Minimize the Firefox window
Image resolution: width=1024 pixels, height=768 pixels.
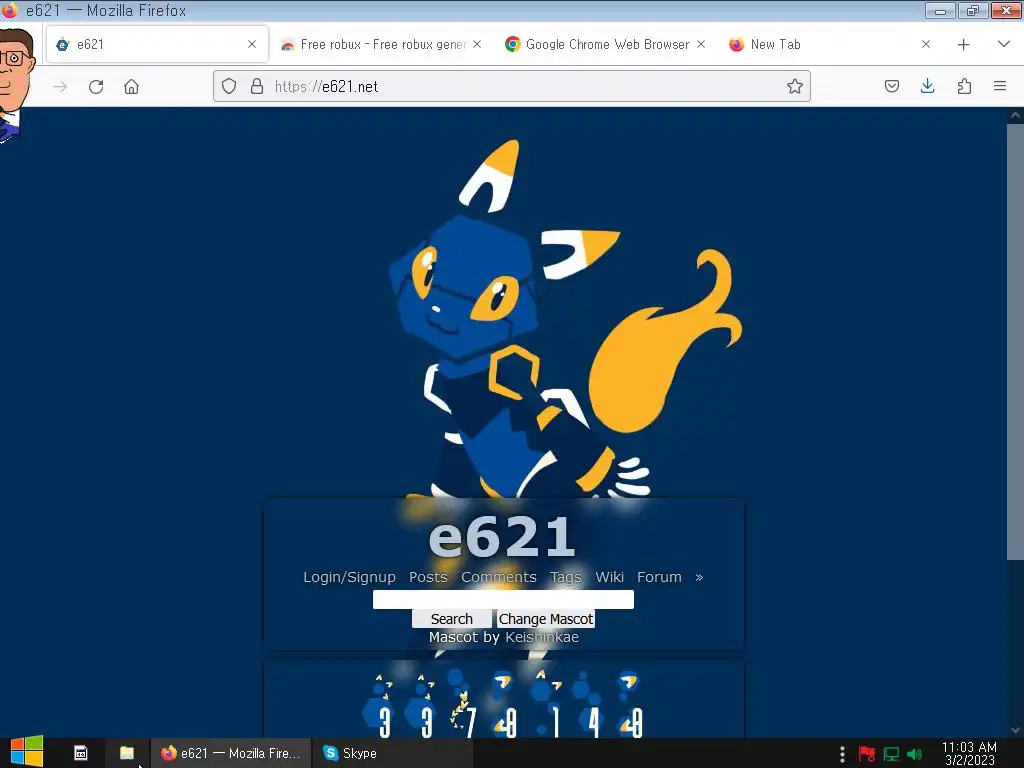coord(940,10)
